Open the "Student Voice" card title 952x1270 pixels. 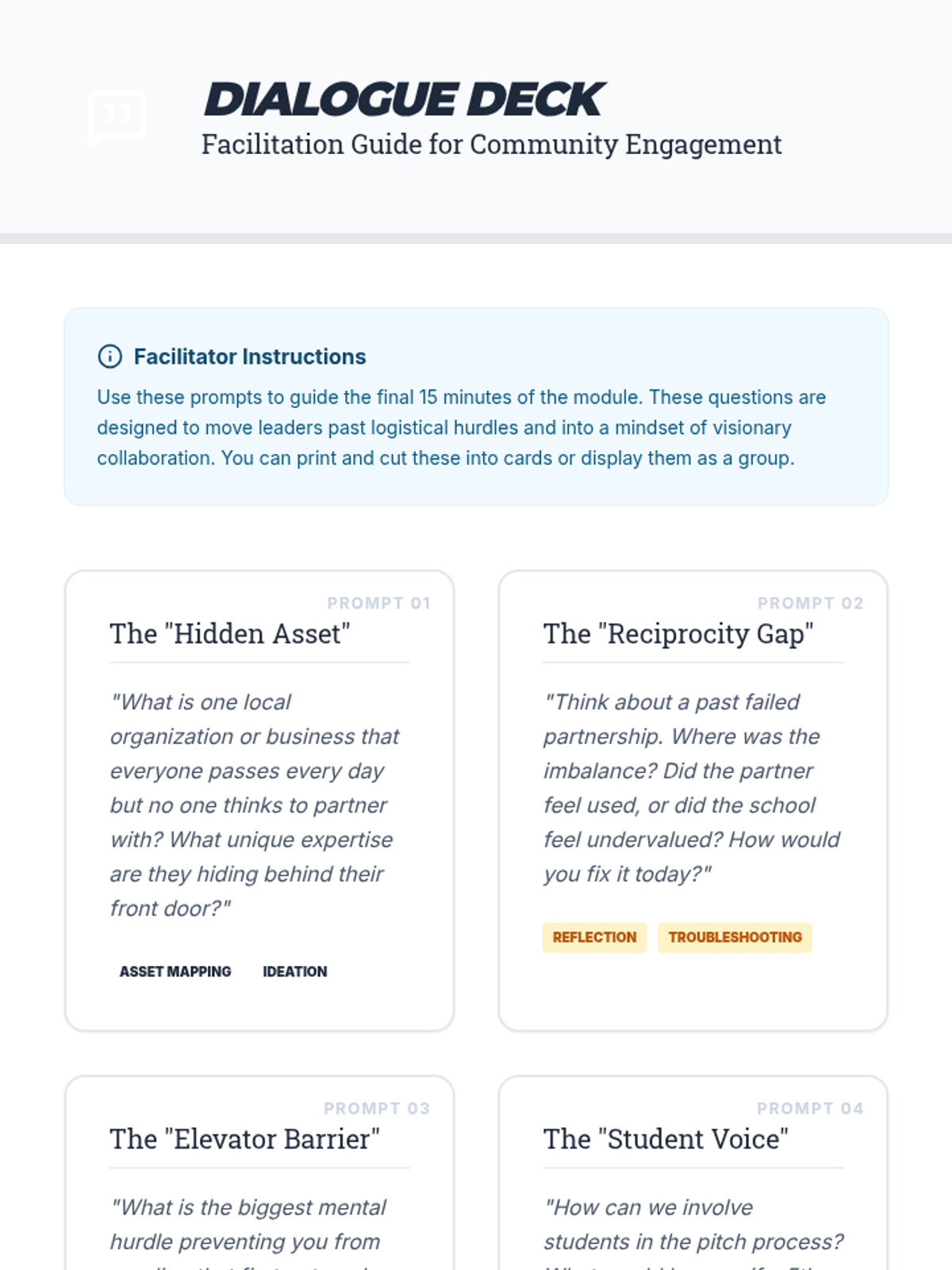[x=666, y=1139]
